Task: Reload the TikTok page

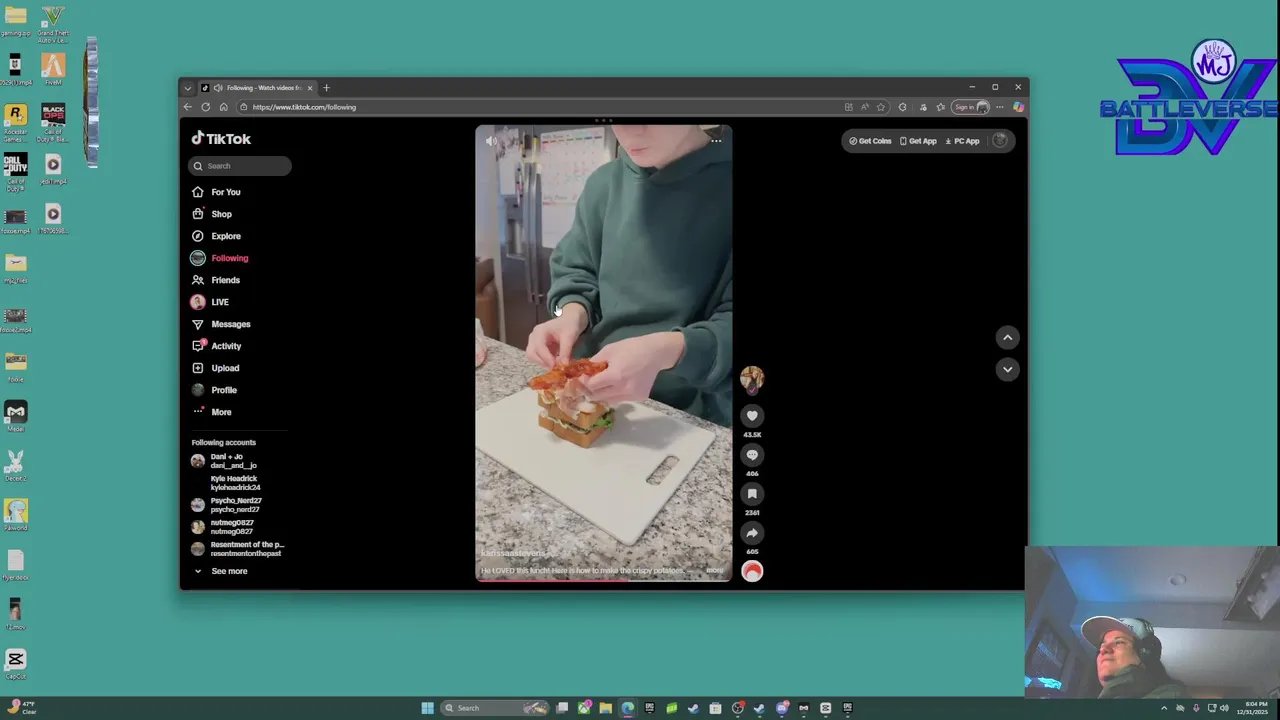Action: click(x=205, y=107)
